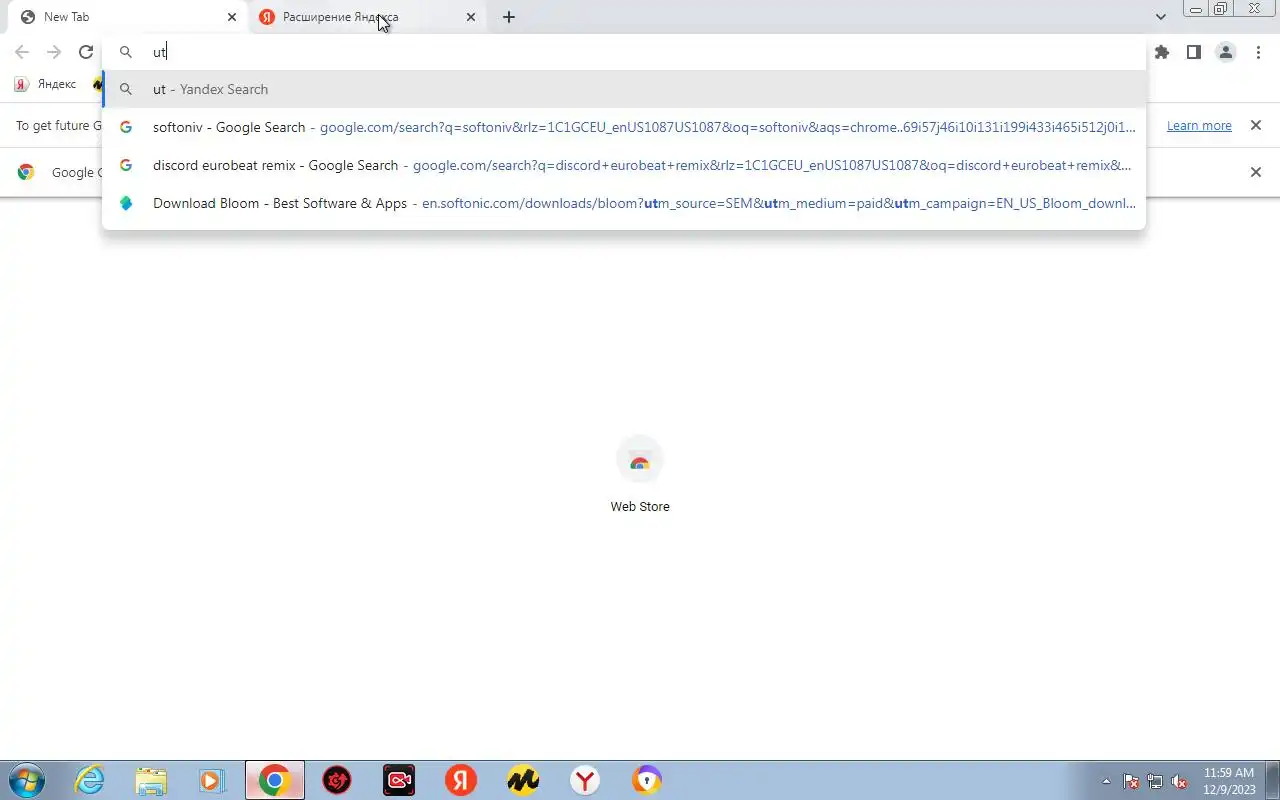Open Action Center flag in tray
The image size is (1280, 800).
click(x=1131, y=781)
